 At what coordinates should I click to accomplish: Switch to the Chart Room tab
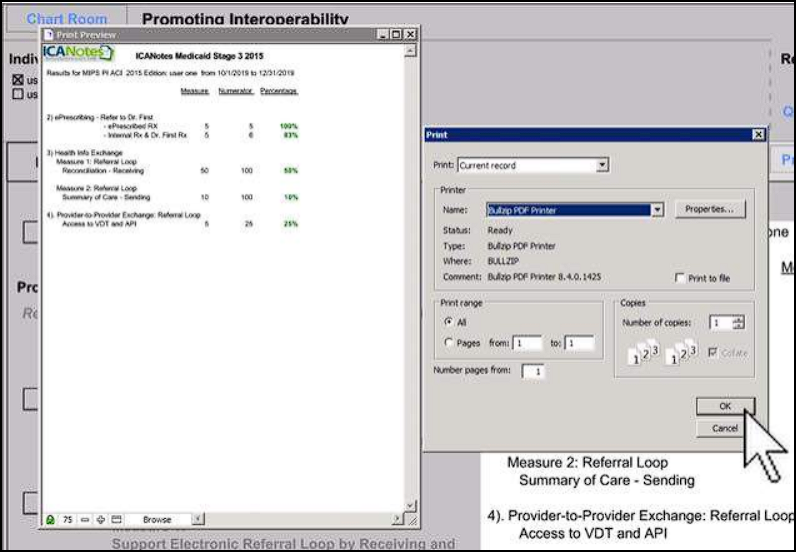[x=67, y=19]
